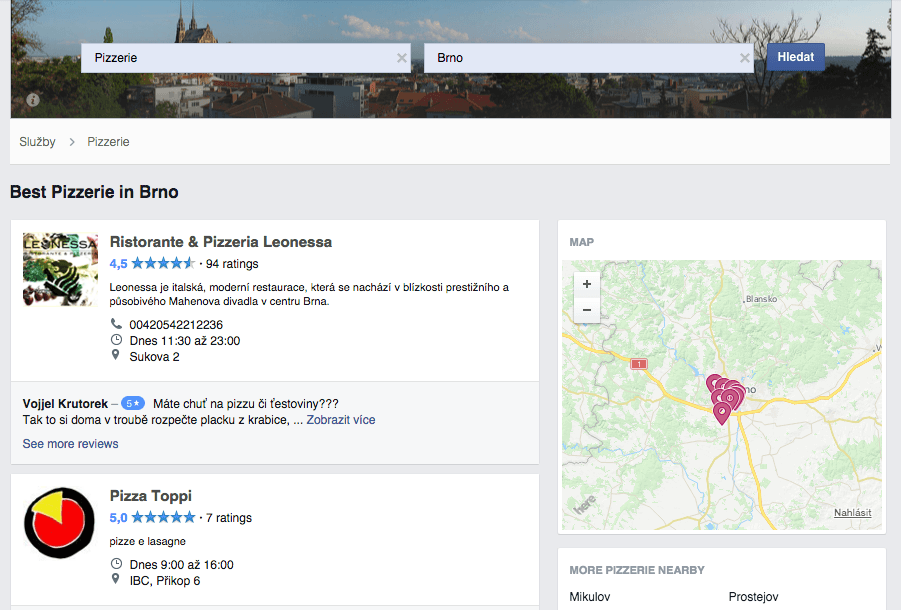Click Pizza Toppi 7 ratings text
Viewport: 901px width, 610px height.
229,518
